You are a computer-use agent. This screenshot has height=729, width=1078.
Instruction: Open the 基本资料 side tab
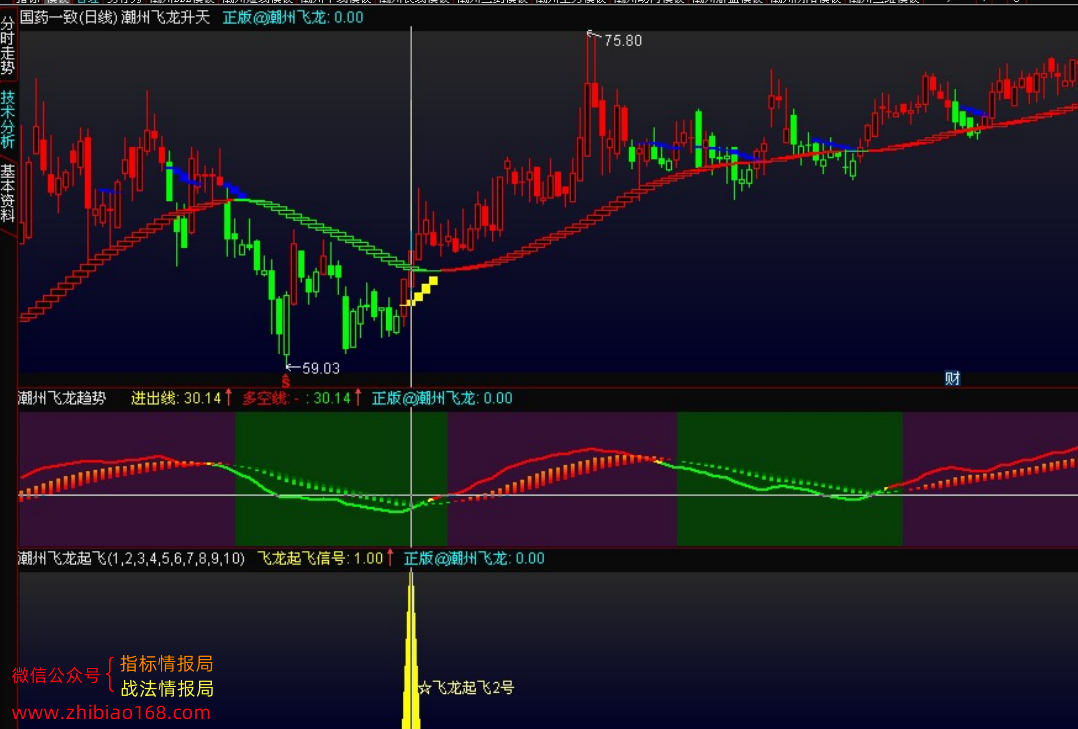(8, 193)
